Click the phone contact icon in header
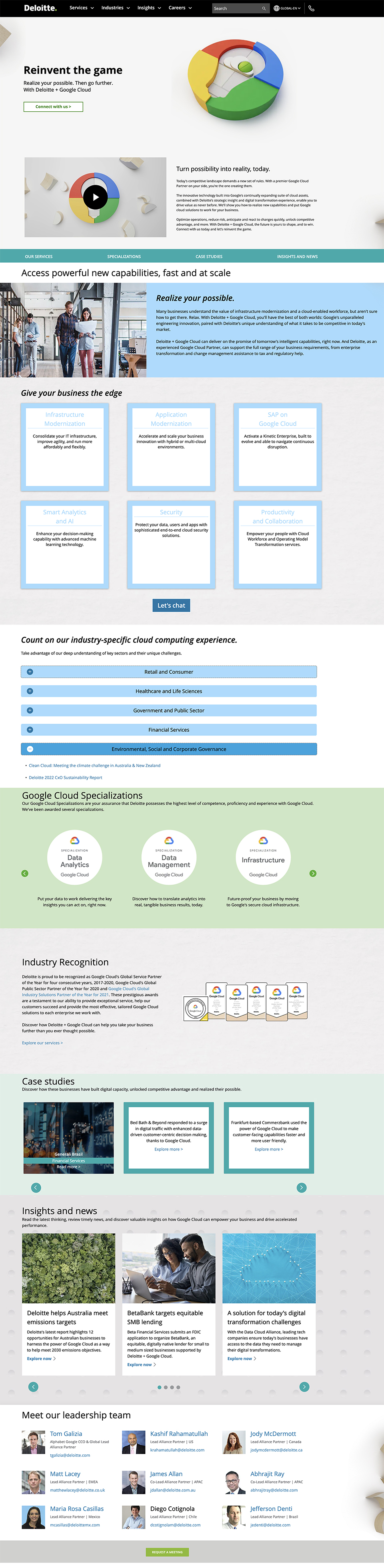Viewport: 384px width, 1568px height. coord(312,8)
